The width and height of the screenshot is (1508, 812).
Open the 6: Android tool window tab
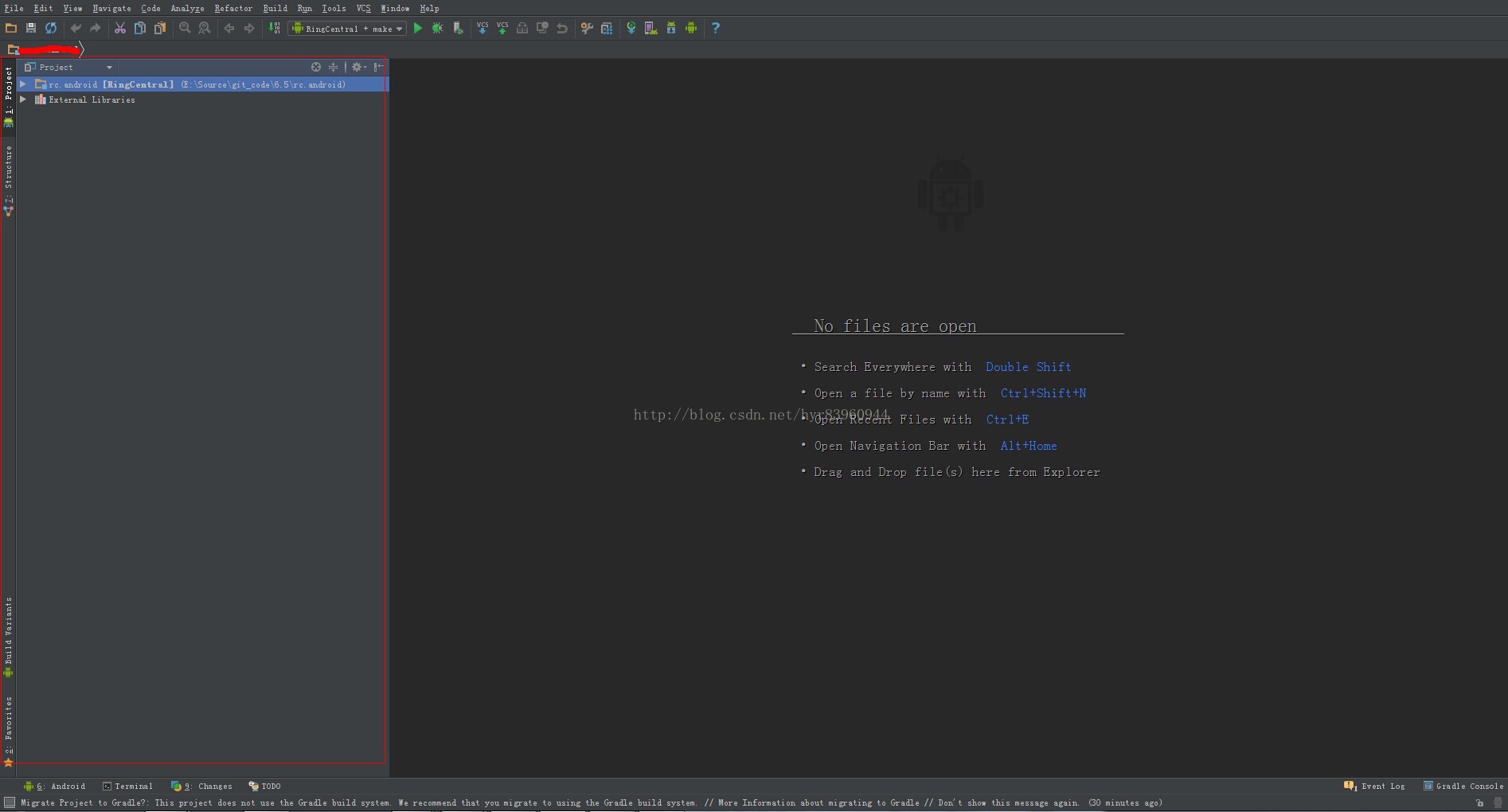pyautogui.click(x=55, y=786)
